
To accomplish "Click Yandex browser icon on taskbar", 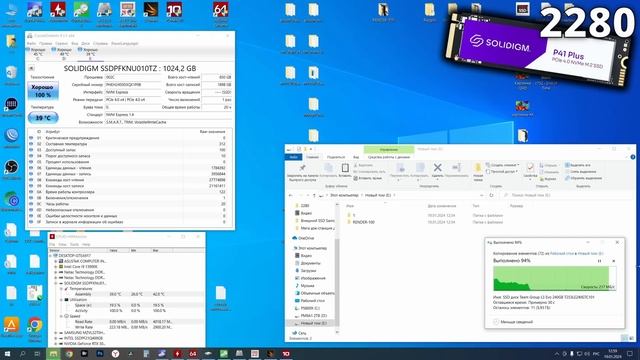I will pos(115,353).
